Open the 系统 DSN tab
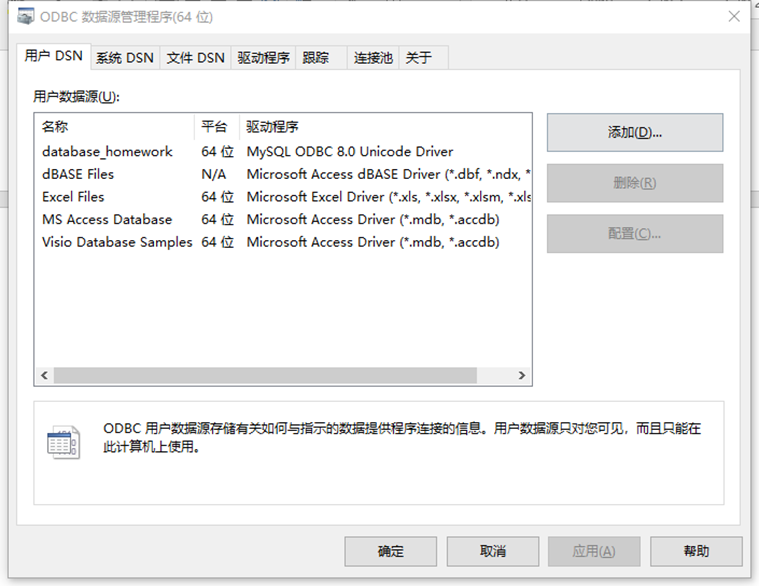This screenshot has height=586, width=759. (124, 58)
